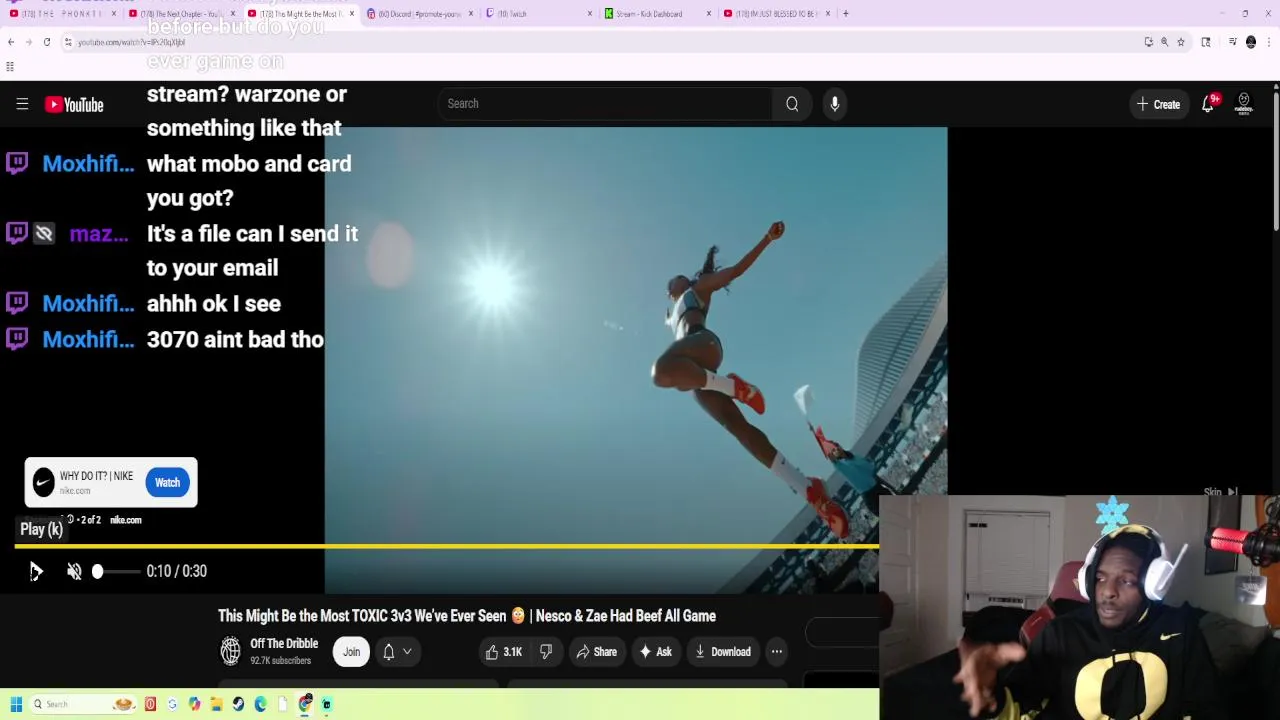Click into the YouTube search field
Image resolution: width=1280 pixels, height=720 pixels.
point(605,103)
